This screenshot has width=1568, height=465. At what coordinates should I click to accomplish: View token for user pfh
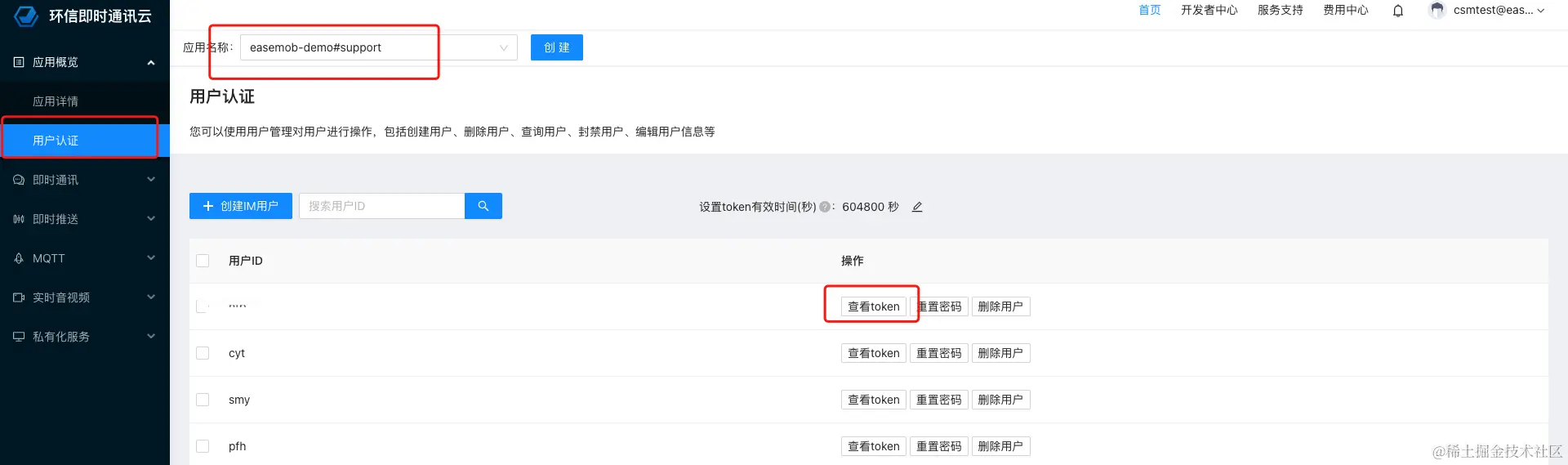click(x=874, y=446)
